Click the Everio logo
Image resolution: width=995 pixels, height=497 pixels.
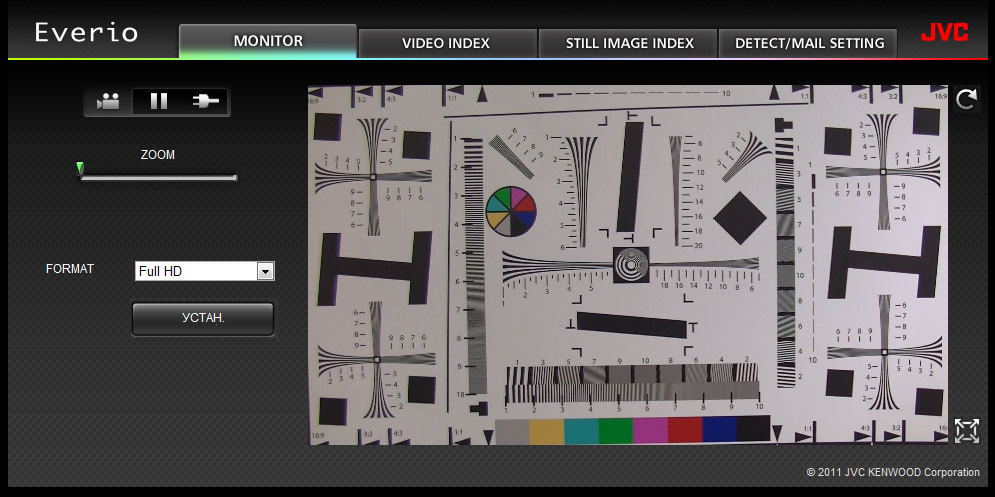click(x=86, y=32)
